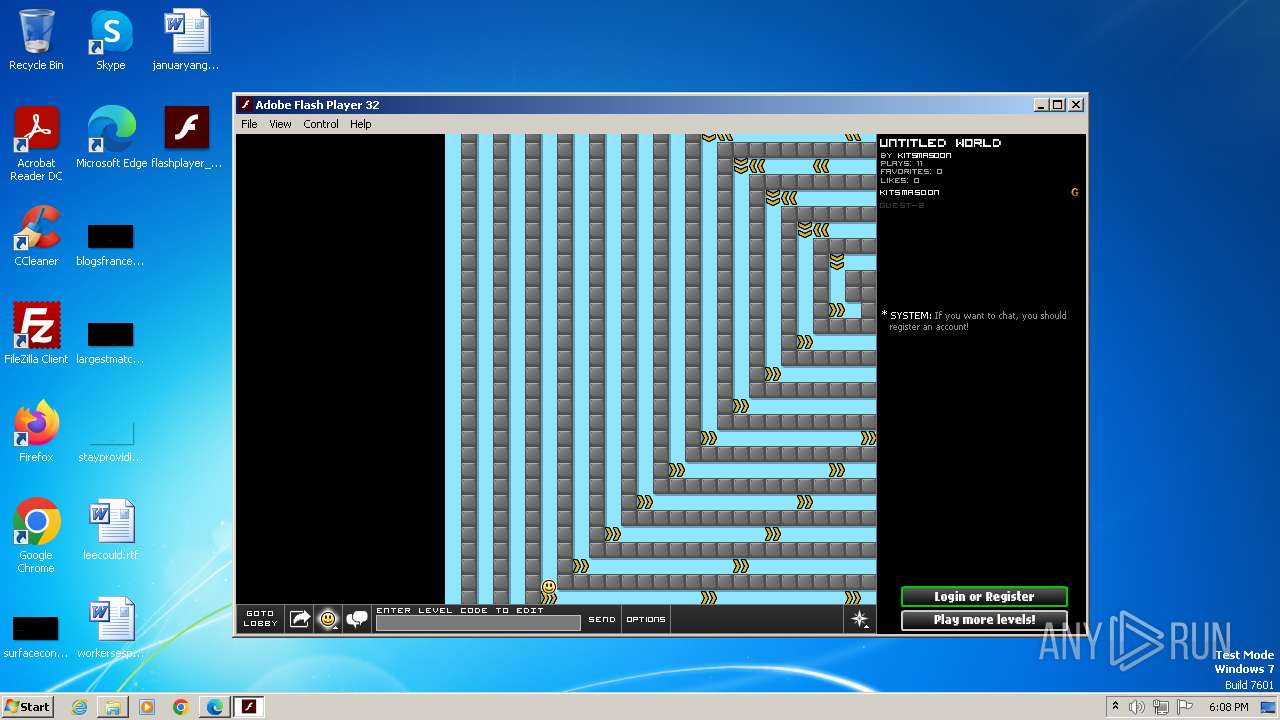Screen dimensions: 1280x720
Task: Open Skype desktop shortcut
Action: click(111, 41)
